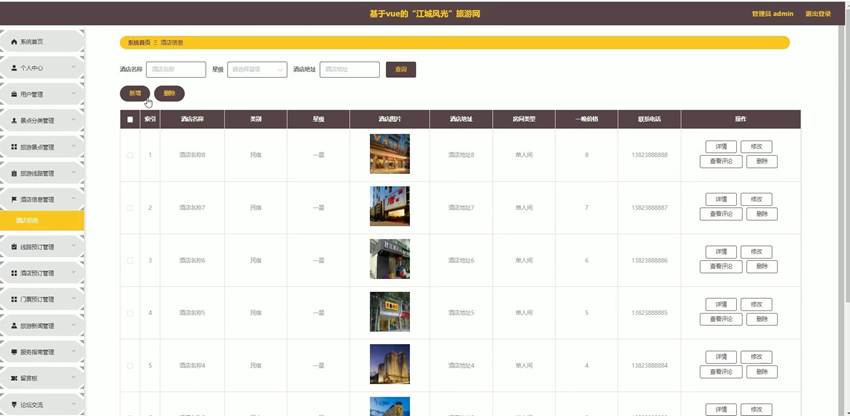Image resolution: width=850 pixels, height=416 pixels.
Task: Expand the 用户管理 menu chevron
Action: coord(74,94)
